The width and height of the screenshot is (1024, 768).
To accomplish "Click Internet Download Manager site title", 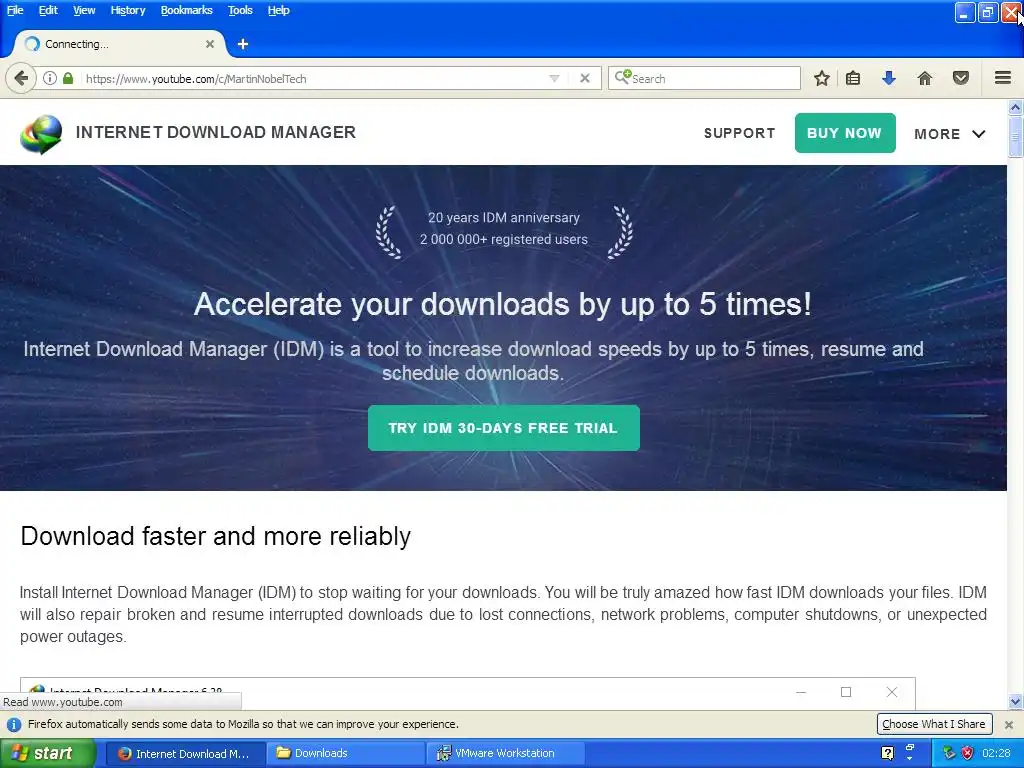I will (216, 132).
